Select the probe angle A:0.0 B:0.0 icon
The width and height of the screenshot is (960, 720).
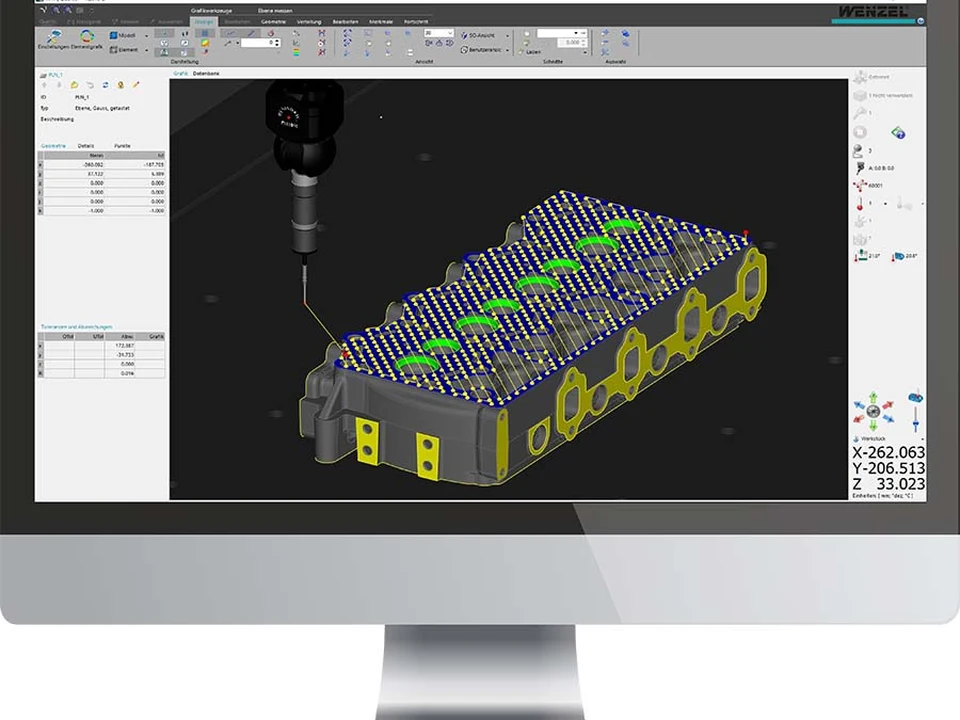pyautogui.click(x=860, y=168)
